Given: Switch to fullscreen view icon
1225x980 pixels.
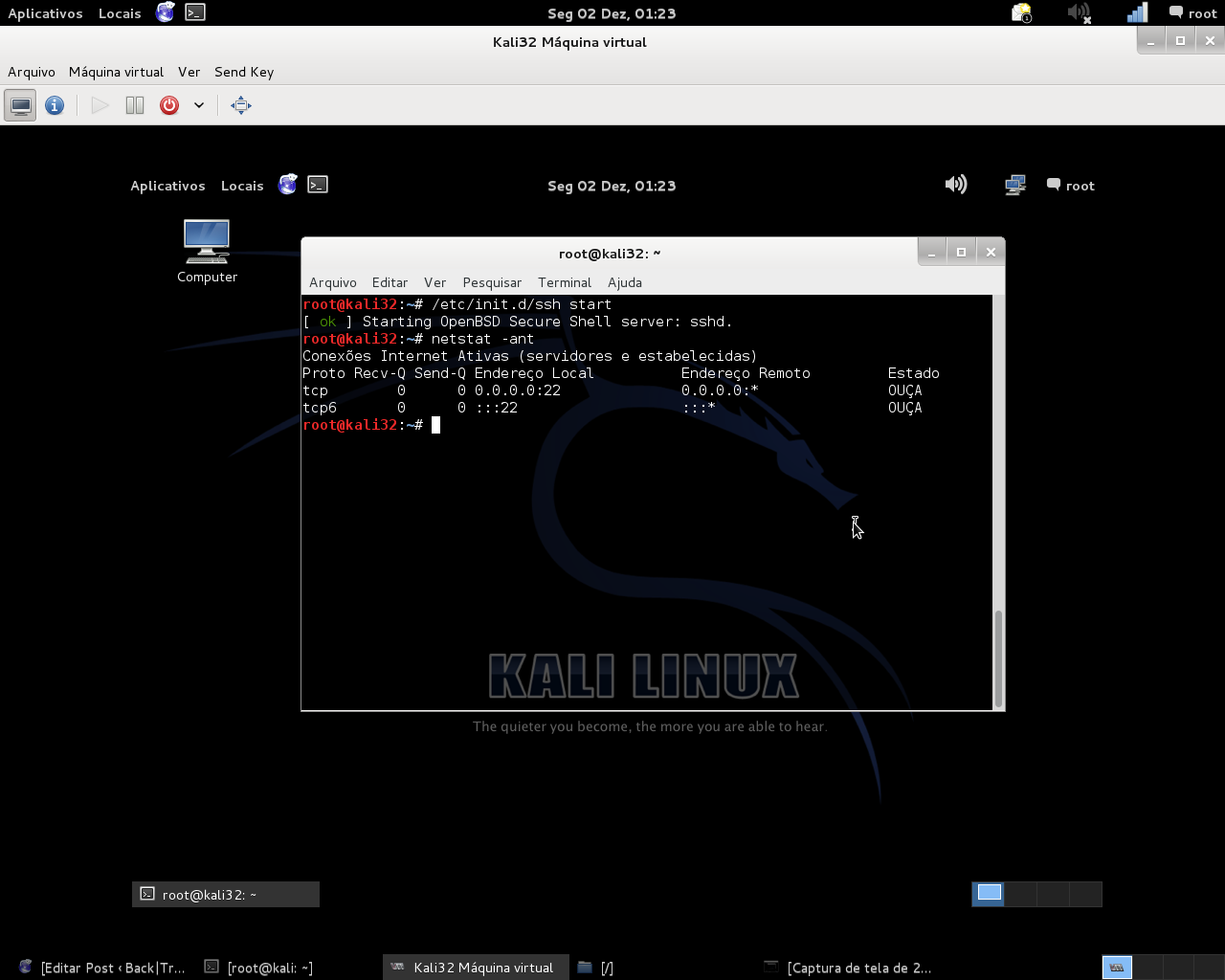Looking at the screenshot, I should (241, 105).
